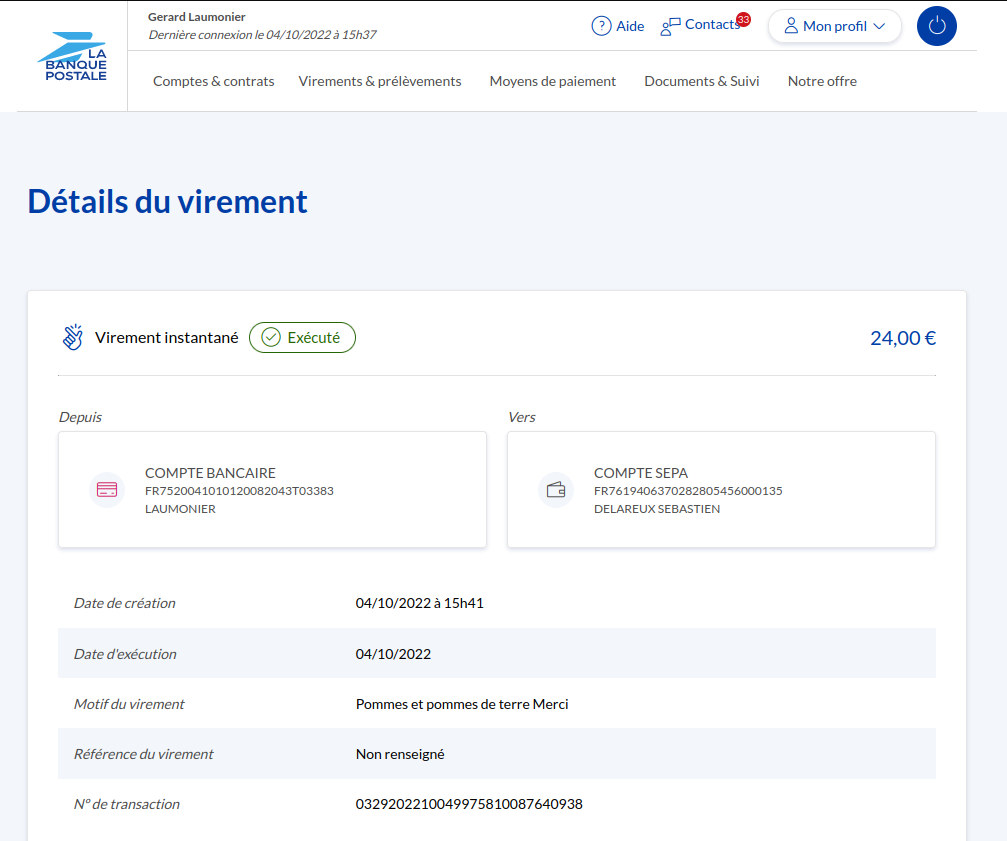Screen dimensions: 1007x841
Task: Click the user silhouette profile icon
Action: click(x=791, y=26)
